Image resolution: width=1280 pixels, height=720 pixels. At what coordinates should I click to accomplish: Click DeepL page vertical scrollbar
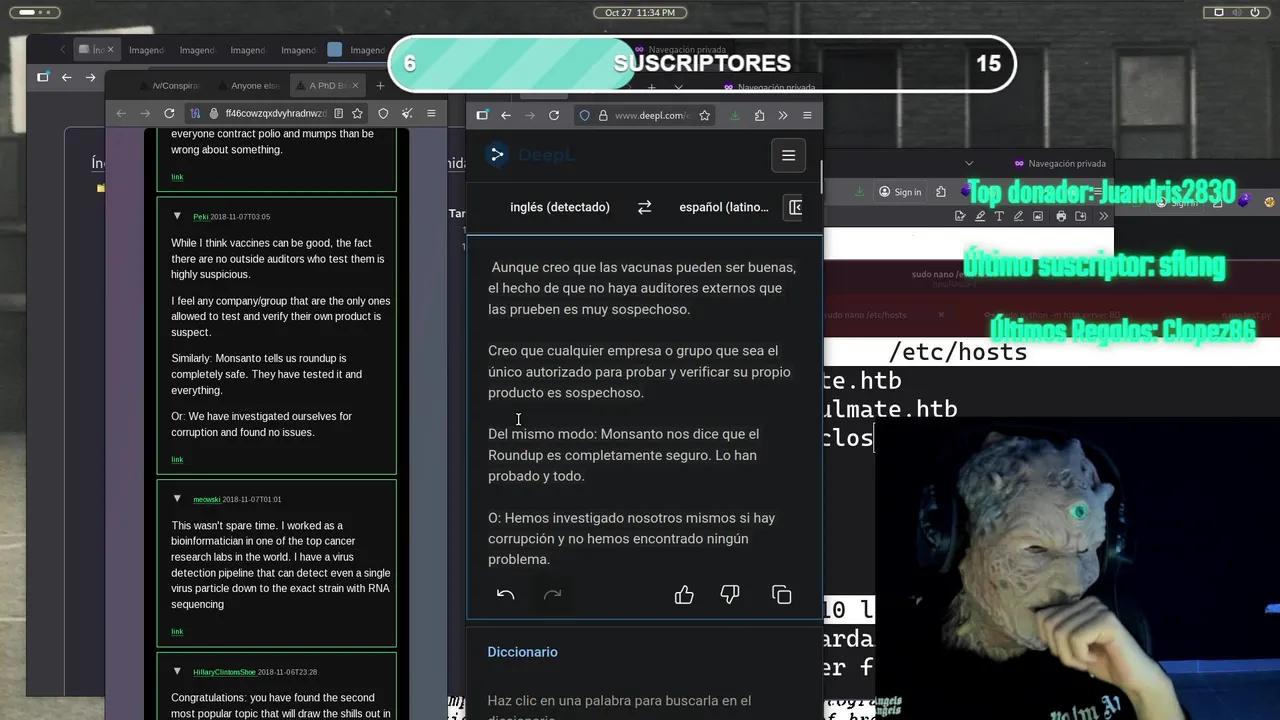[822, 176]
